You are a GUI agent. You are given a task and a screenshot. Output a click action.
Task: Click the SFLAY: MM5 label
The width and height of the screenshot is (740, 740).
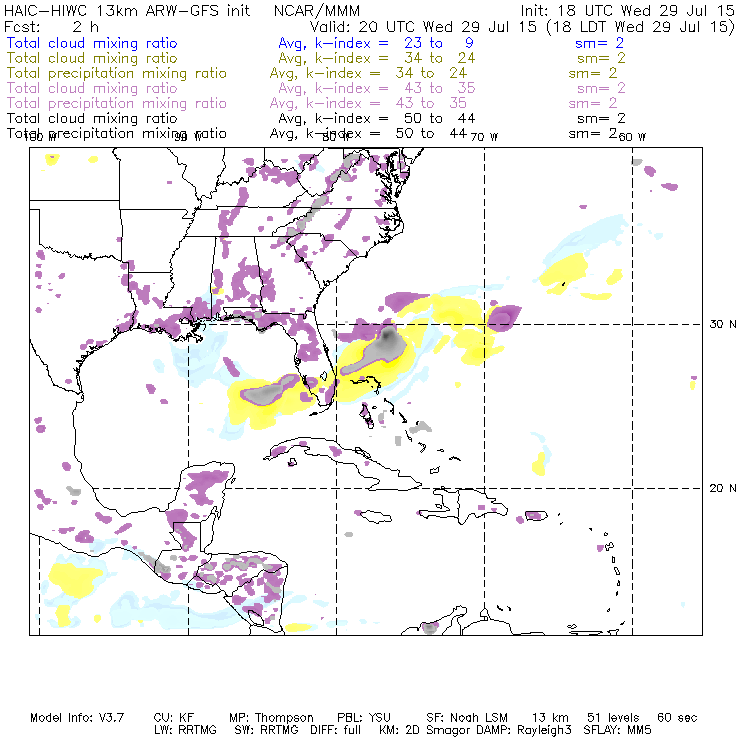pos(617,730)
